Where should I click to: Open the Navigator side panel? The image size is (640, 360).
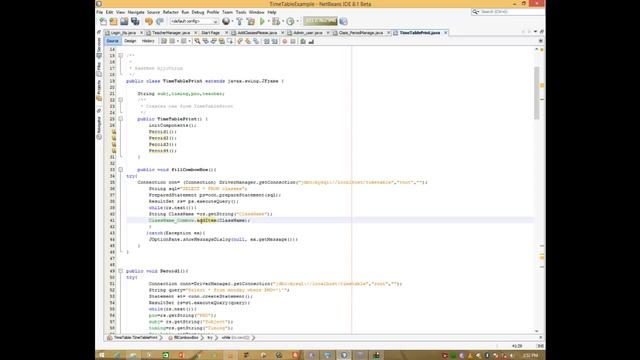99,128
